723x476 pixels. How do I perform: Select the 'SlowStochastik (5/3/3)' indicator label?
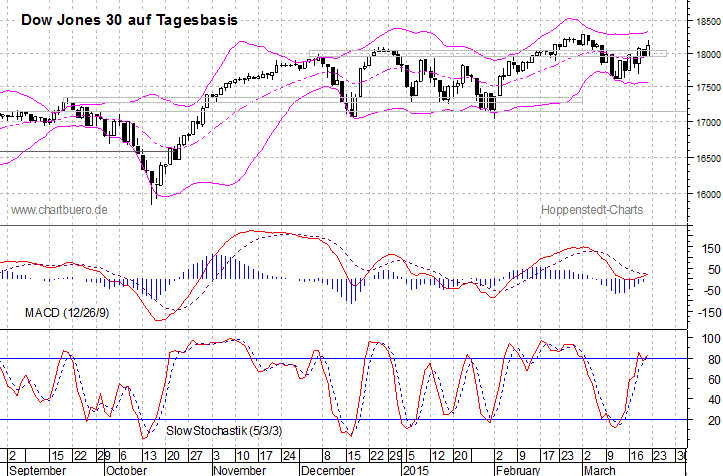(224, 431)
